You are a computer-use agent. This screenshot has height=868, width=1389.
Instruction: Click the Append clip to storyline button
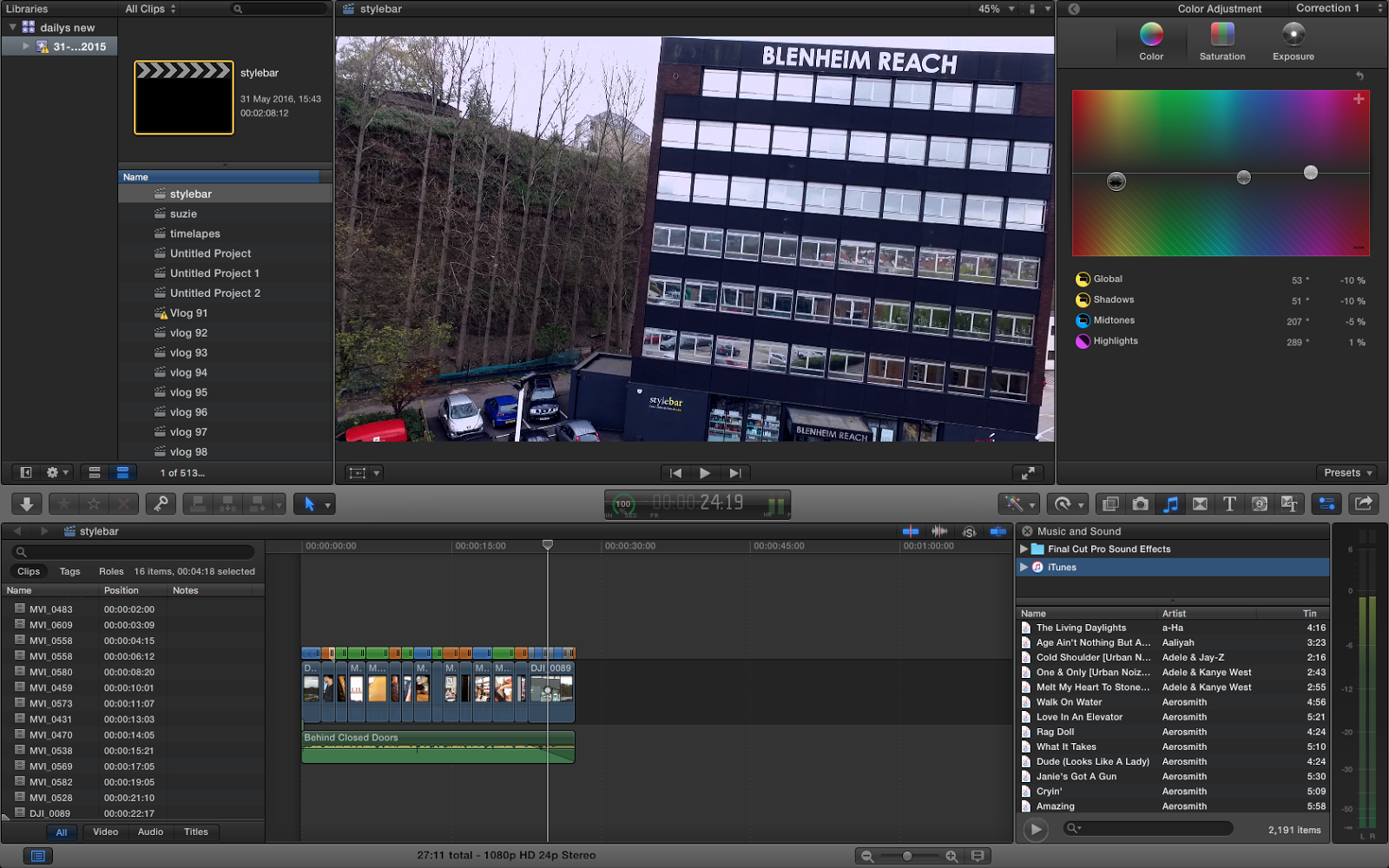pyautogui.click(x=258, y=504)
